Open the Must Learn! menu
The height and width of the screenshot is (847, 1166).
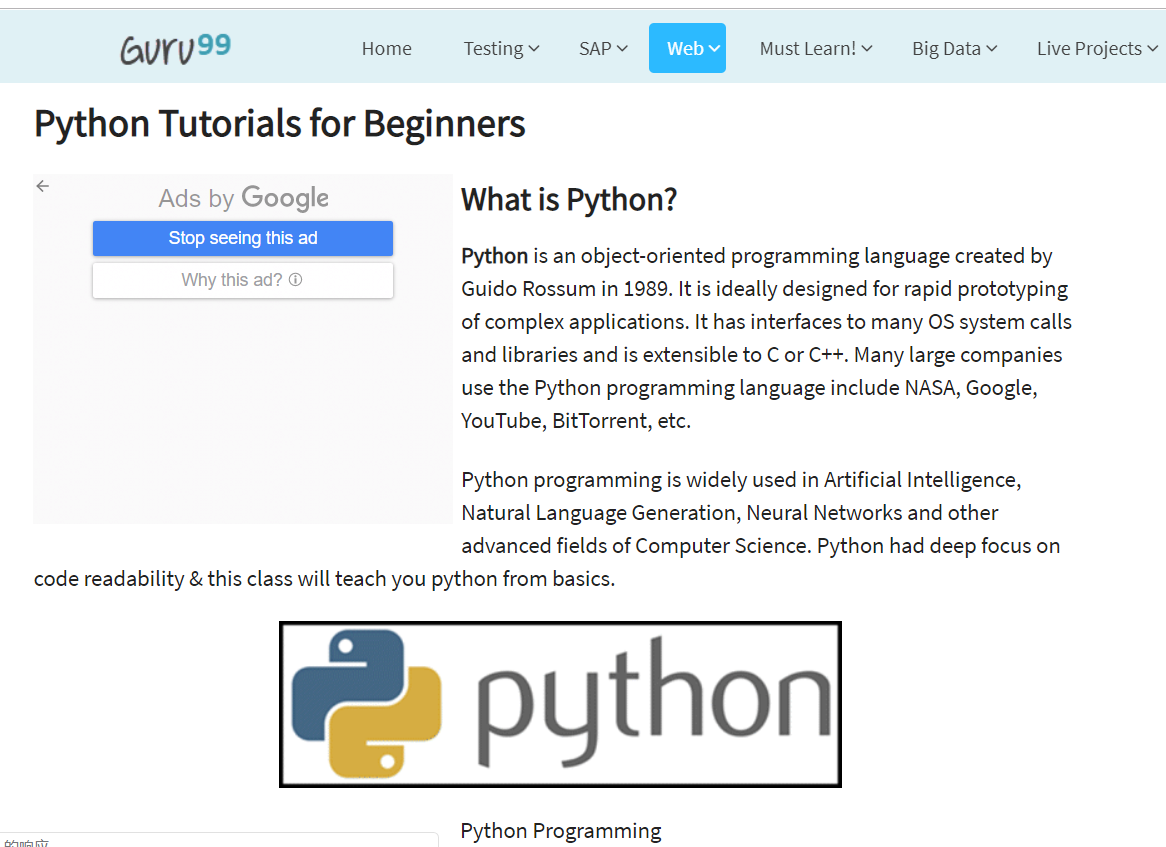[x=816, y=48]
